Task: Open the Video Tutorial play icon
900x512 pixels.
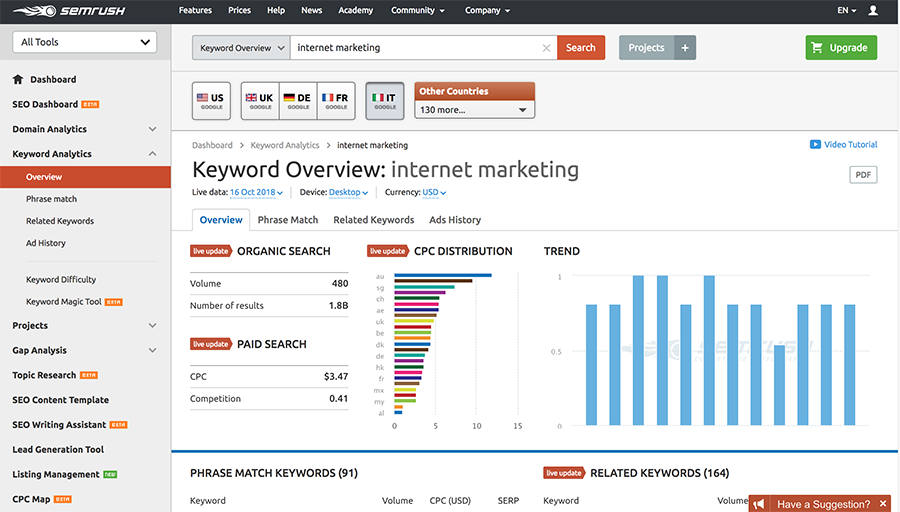Action: [815, 145]
